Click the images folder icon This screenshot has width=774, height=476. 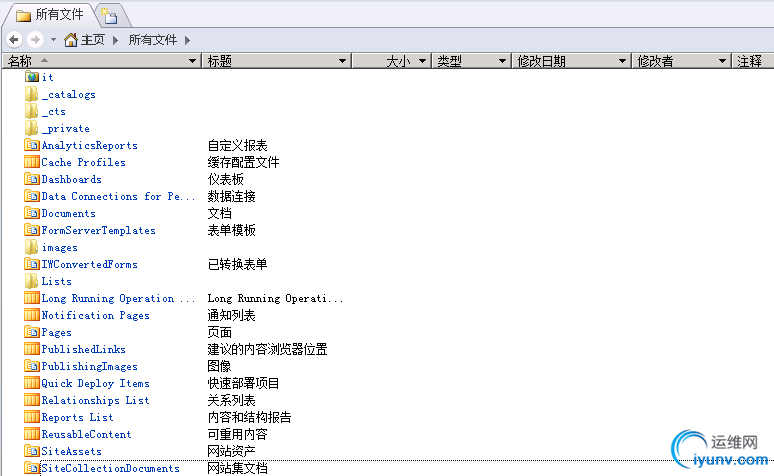pyautogui.click(x=31, y=247)
